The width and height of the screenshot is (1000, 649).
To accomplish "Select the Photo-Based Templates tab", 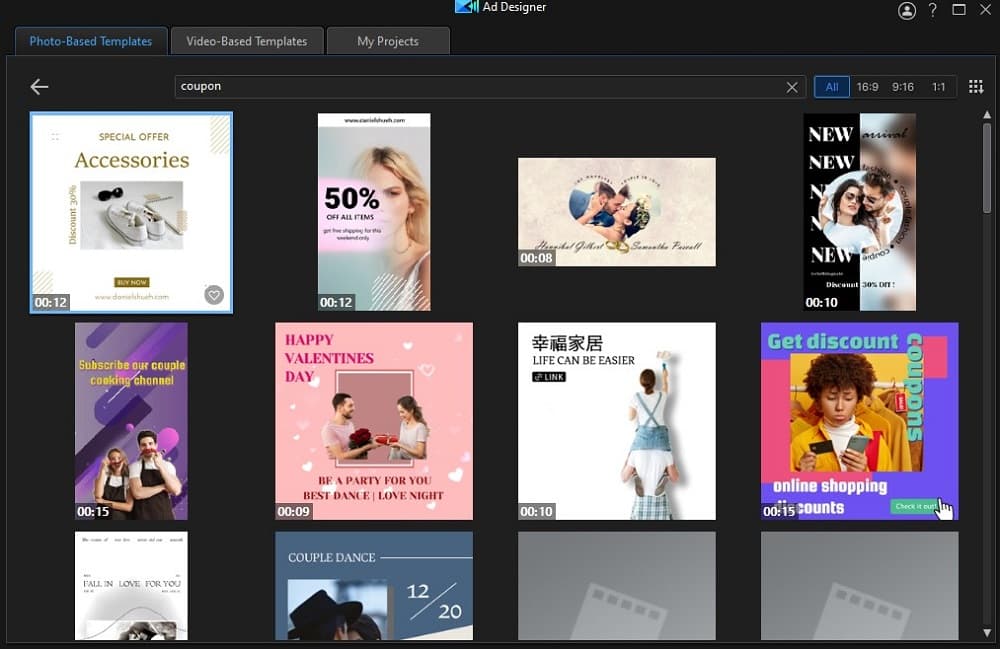I will pos(90,41).
